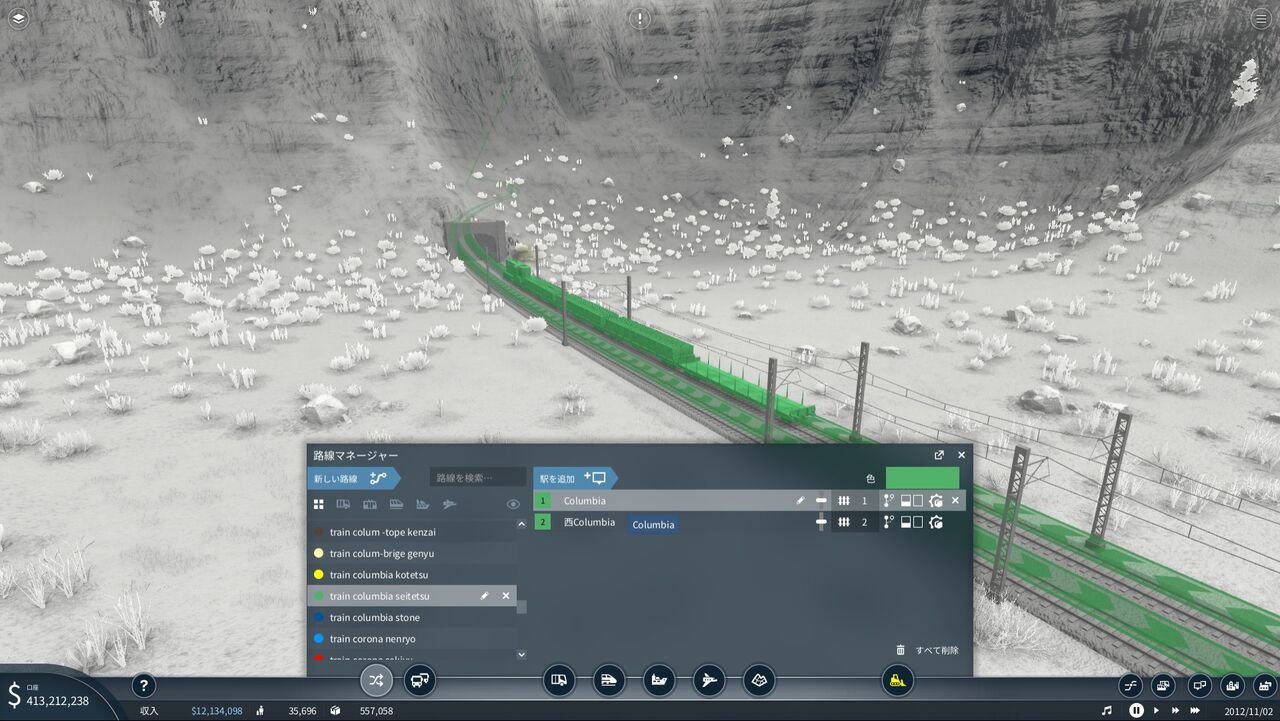Filter lines by bus type

coord(343,505)
